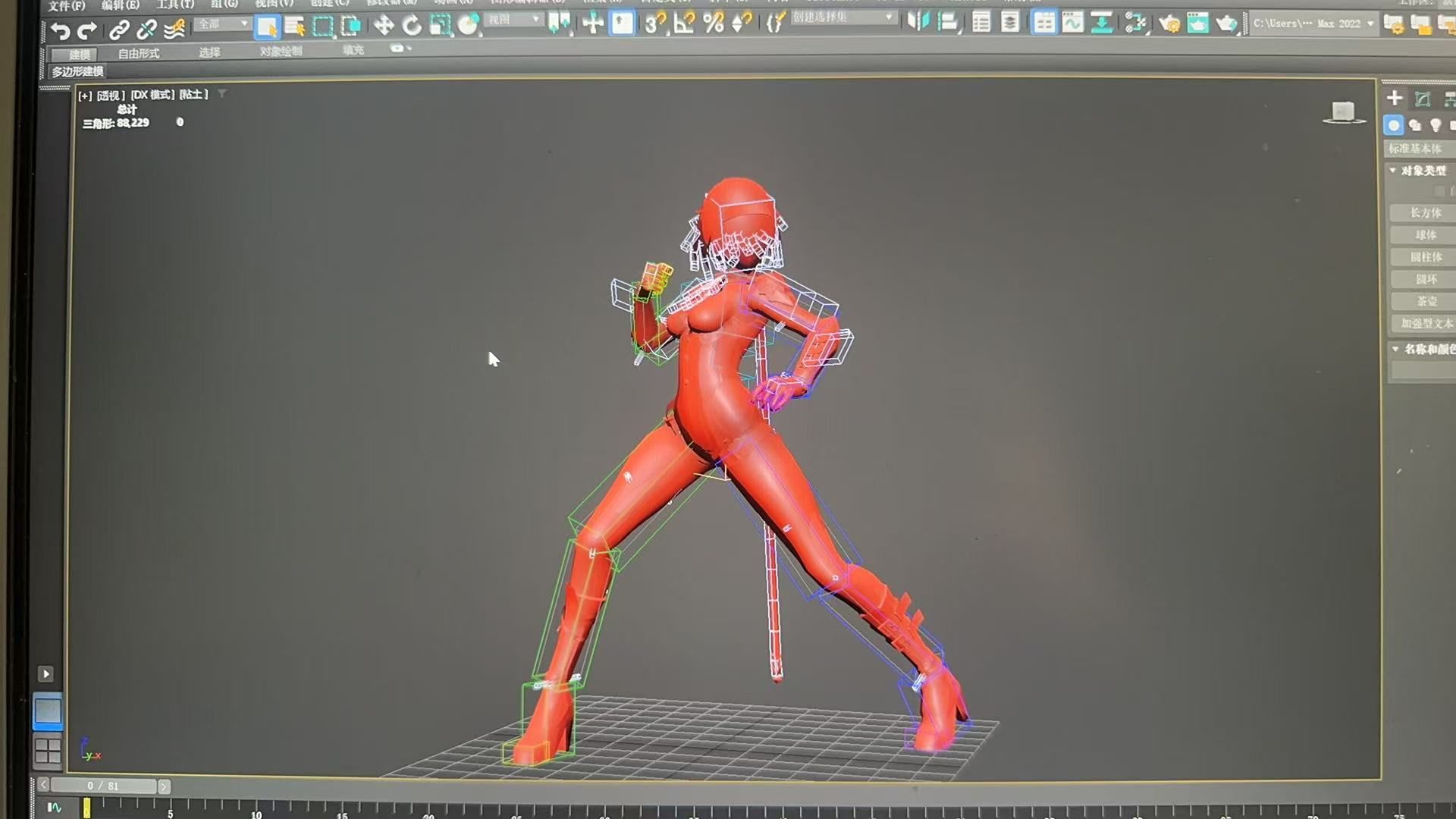The height and width of the screenshot is (819, 1456).
Task: Click the 长方体 box button
Action: point(1425,213)
